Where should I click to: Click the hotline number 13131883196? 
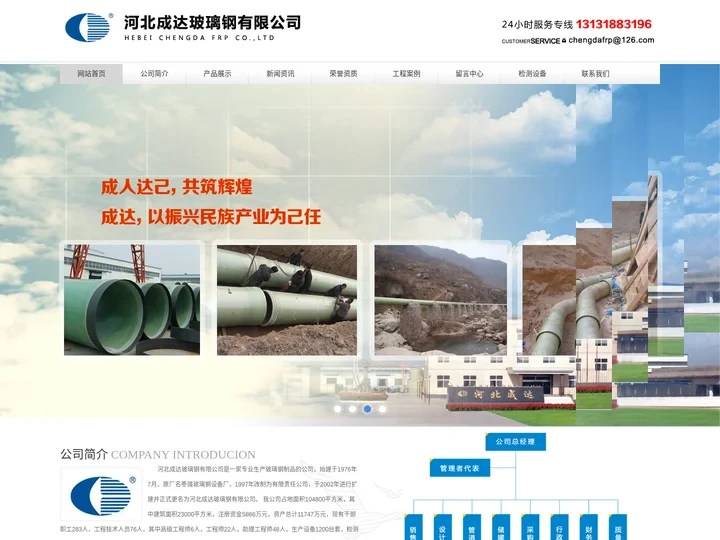(613, 24)
